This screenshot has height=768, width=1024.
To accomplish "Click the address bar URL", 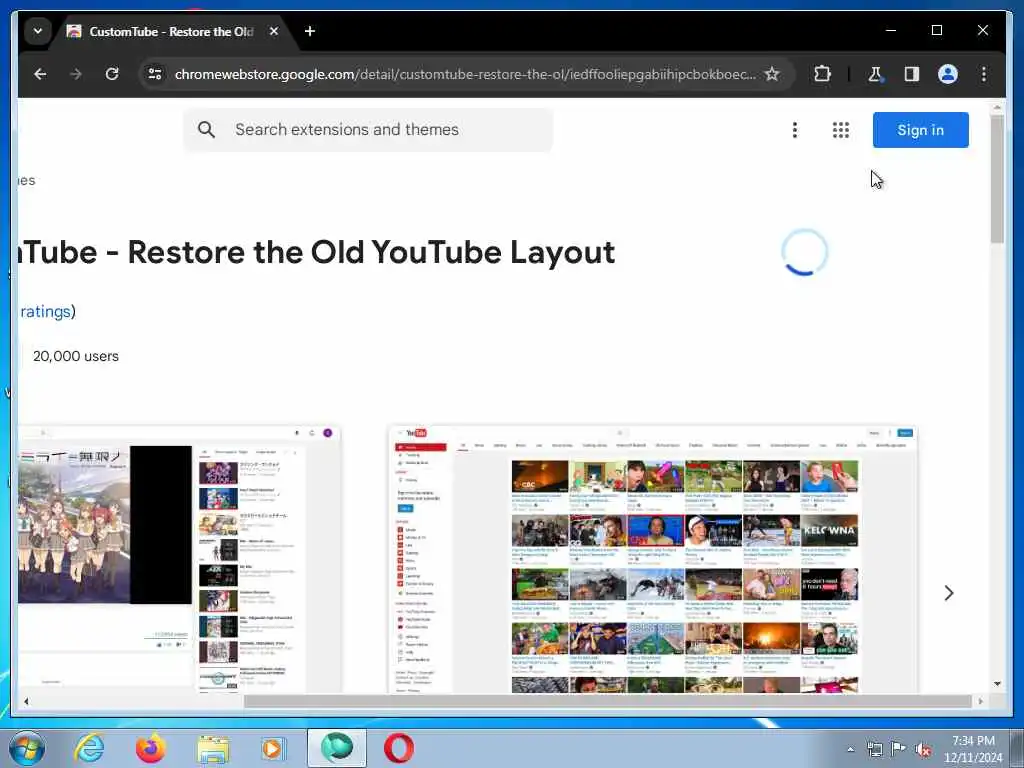I will click(x=465, y=74).
